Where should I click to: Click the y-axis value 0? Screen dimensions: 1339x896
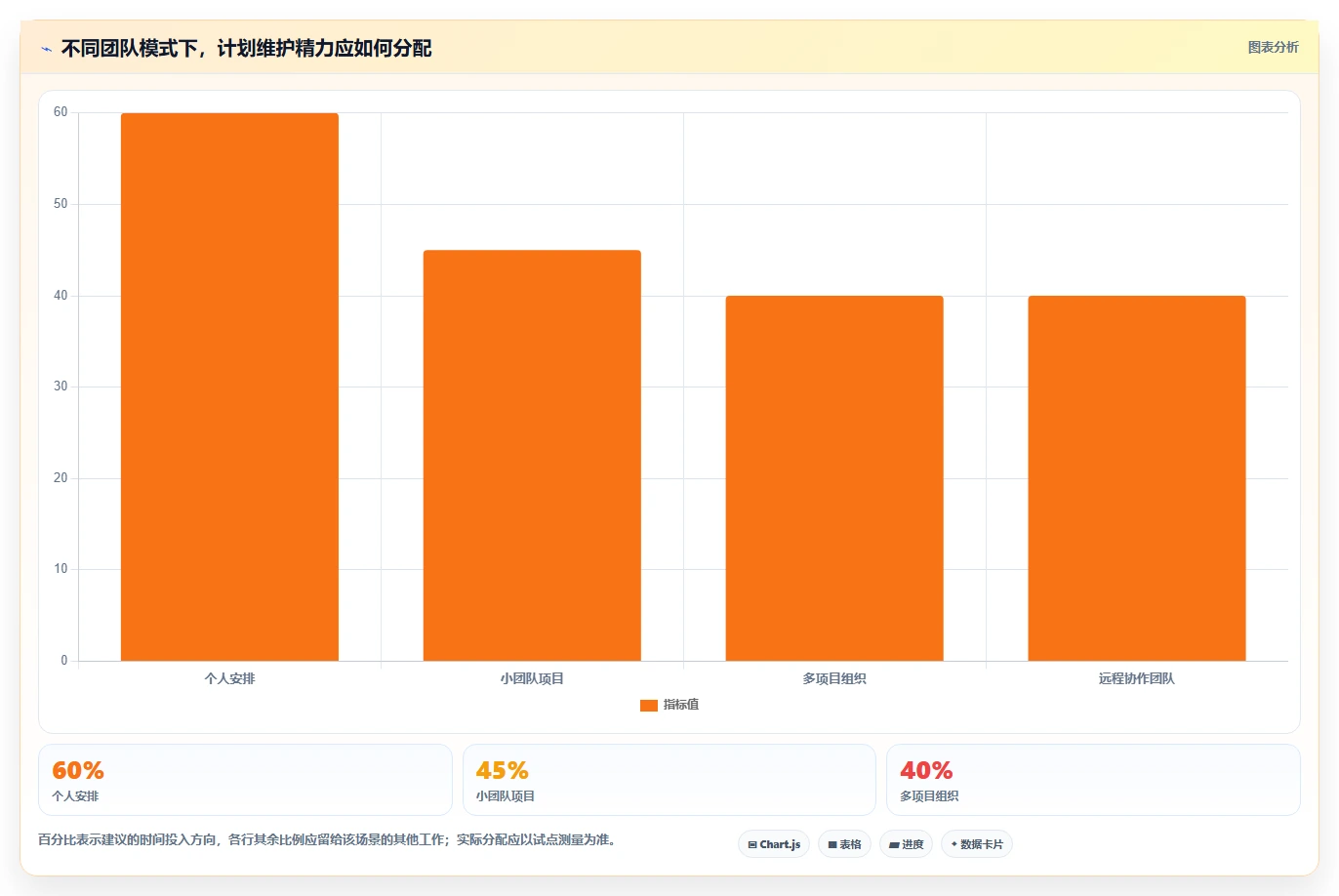[64, 661]
